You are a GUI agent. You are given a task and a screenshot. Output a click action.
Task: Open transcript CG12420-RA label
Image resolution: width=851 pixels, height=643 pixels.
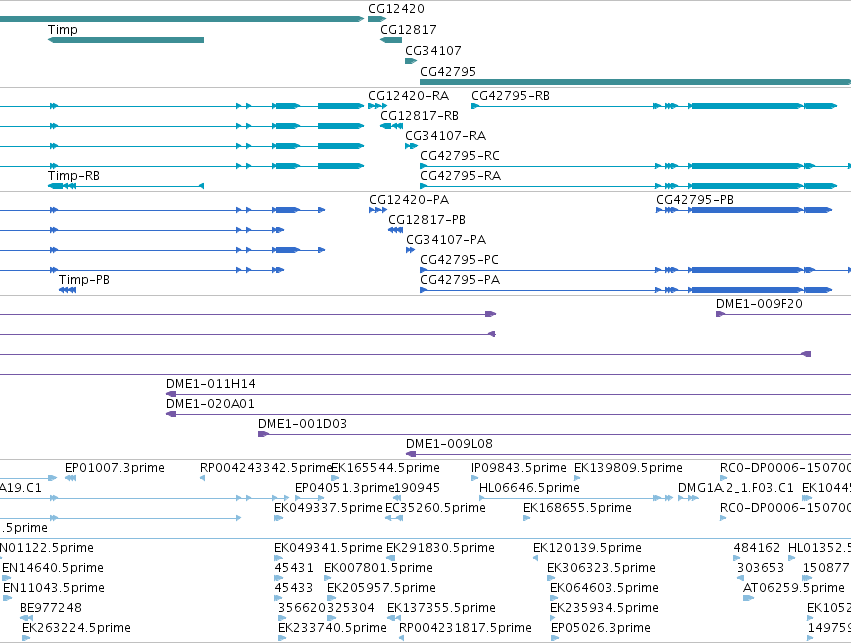(409, 96)
